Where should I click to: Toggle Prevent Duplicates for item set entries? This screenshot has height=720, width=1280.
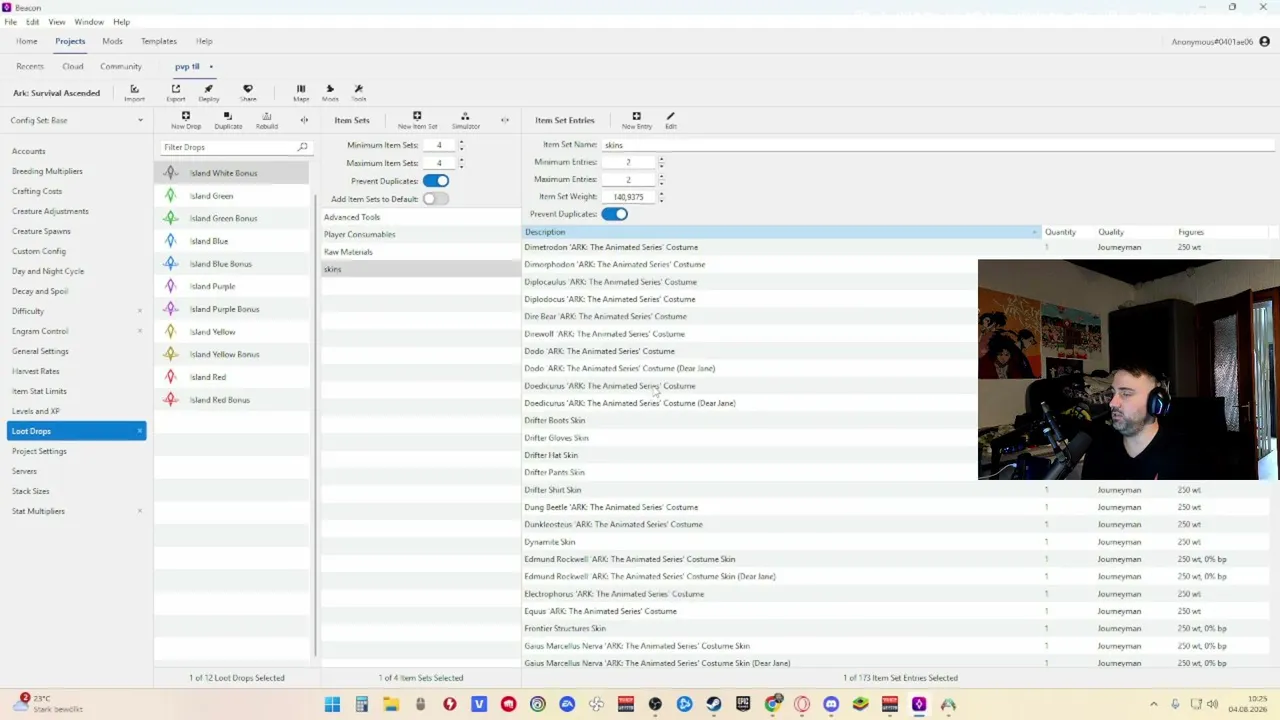tap(615, 214)
